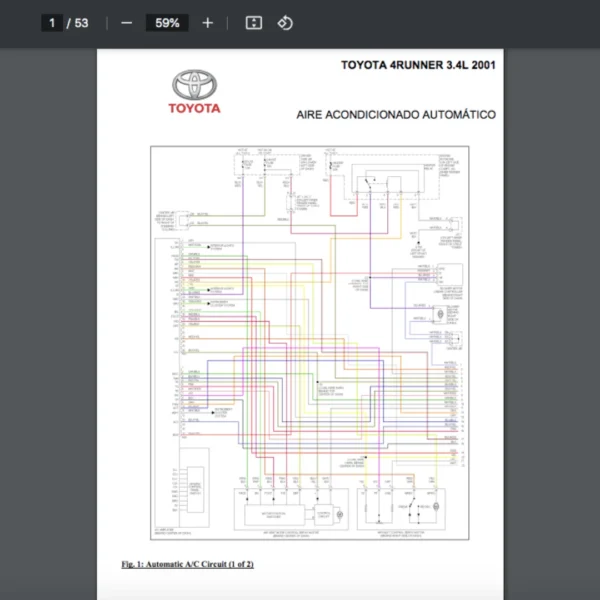Click the TOYOTA 4RUNNER 3.4L 2001 heading

pyautogui.click(x=418, y=65)
